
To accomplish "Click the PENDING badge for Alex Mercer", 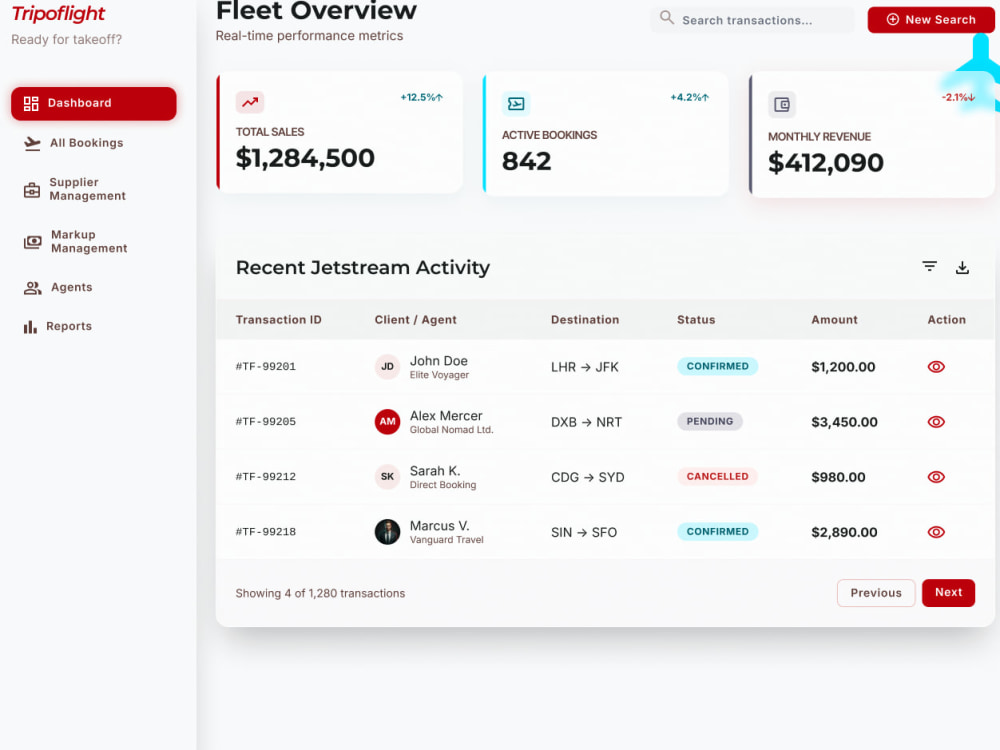I will click(x=710, y=422).
